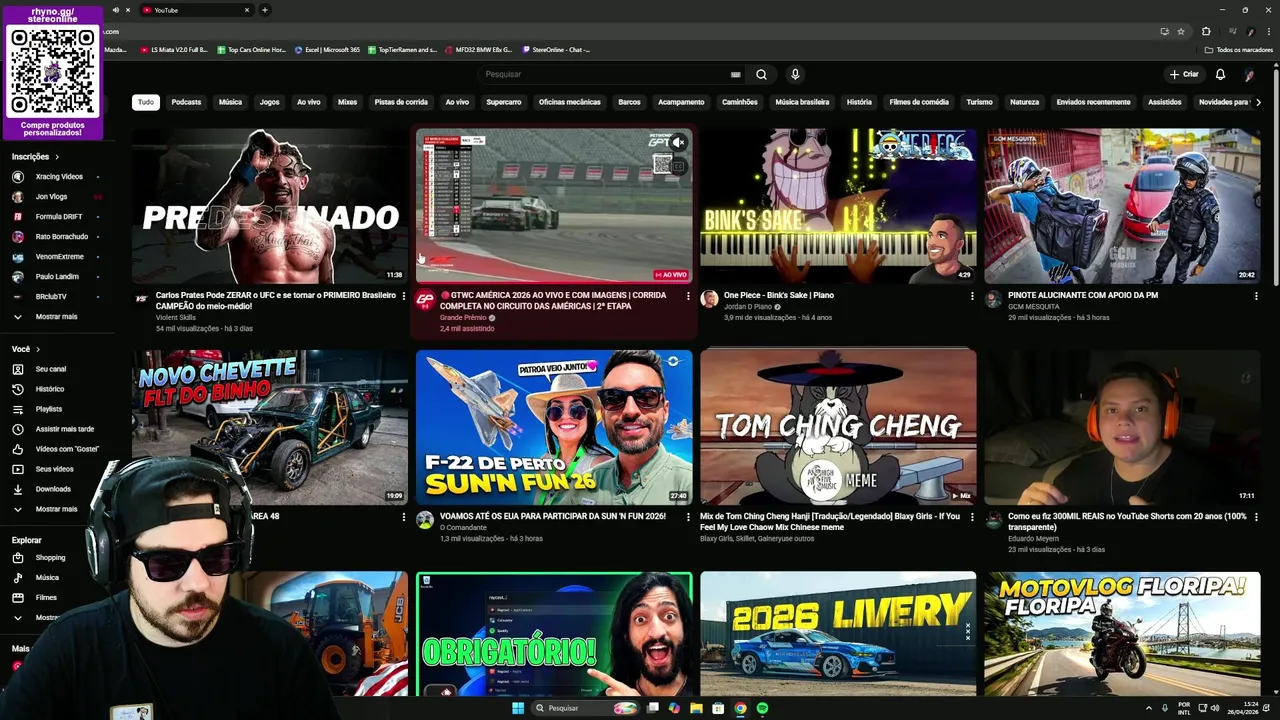
Task: Open Spotify from the taskbar
Action: 762,708
